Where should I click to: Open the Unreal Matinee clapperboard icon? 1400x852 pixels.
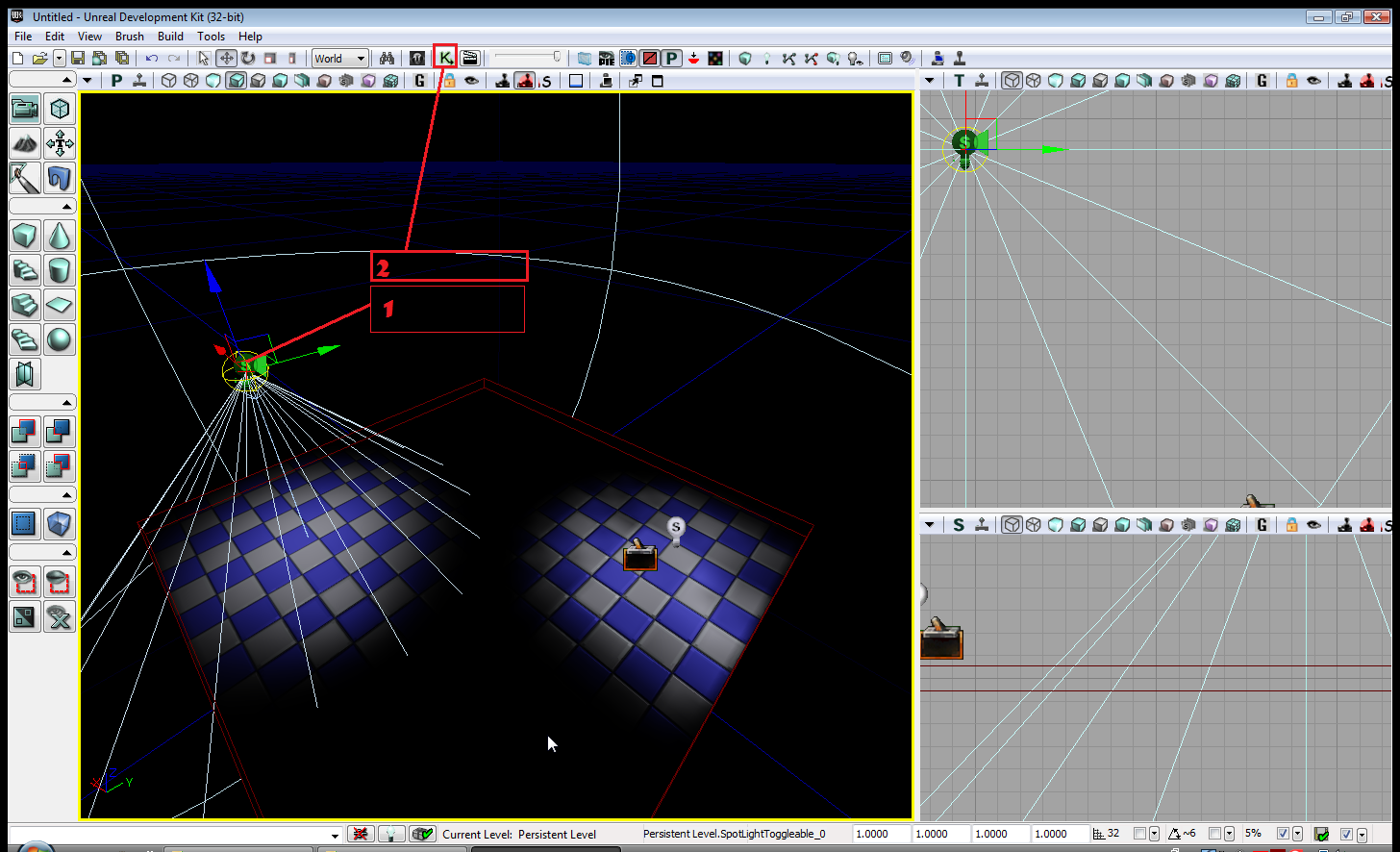pos(469,59)
